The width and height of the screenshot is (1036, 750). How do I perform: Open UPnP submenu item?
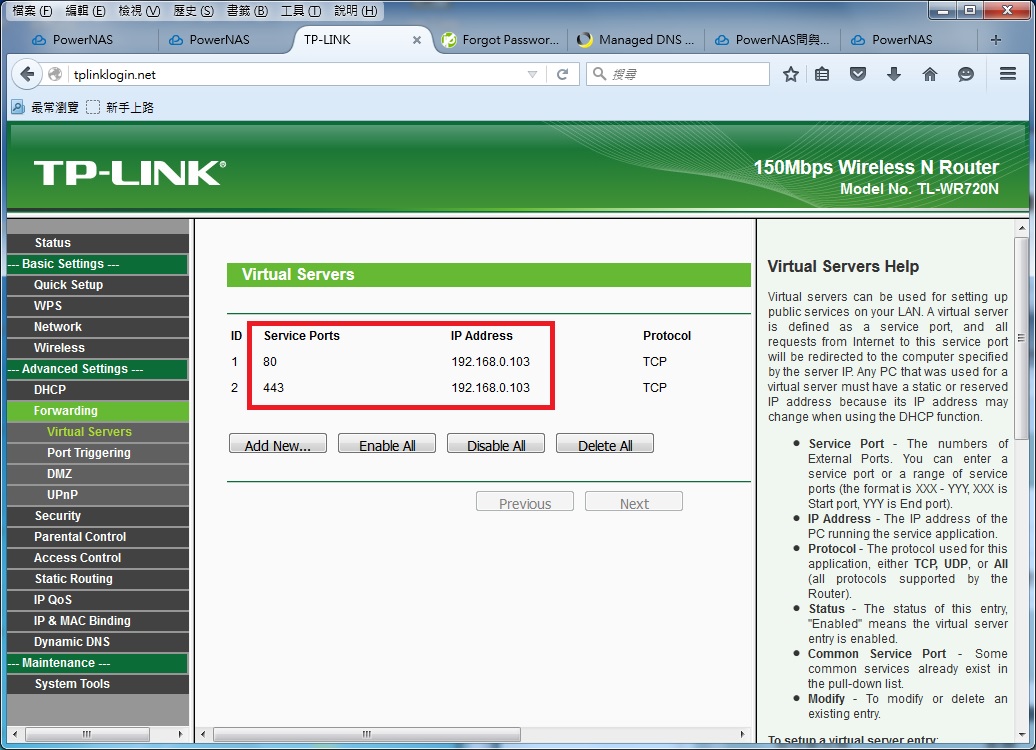(x=98, y=494)
